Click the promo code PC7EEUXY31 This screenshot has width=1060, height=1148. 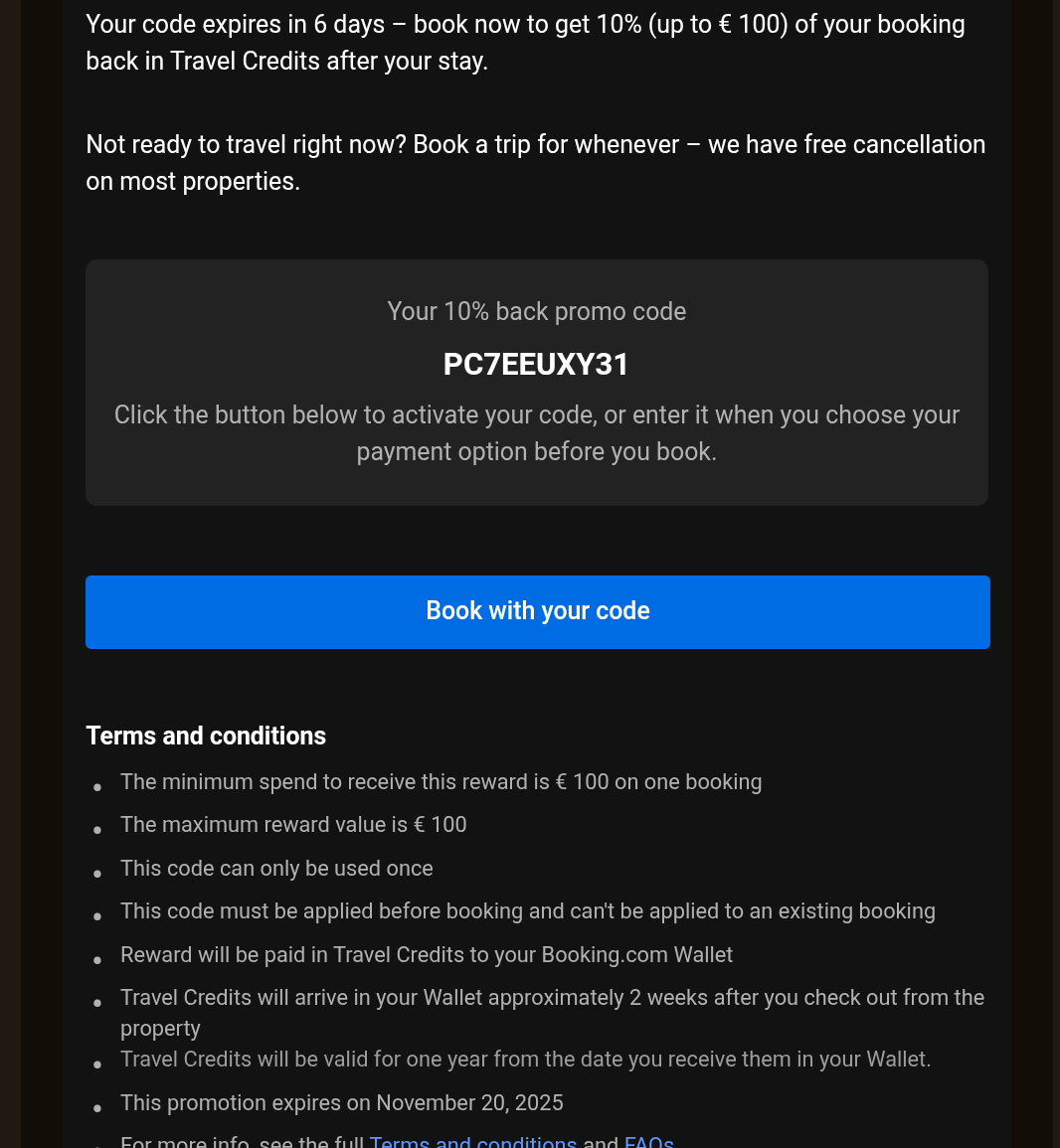tap(536, 365)
